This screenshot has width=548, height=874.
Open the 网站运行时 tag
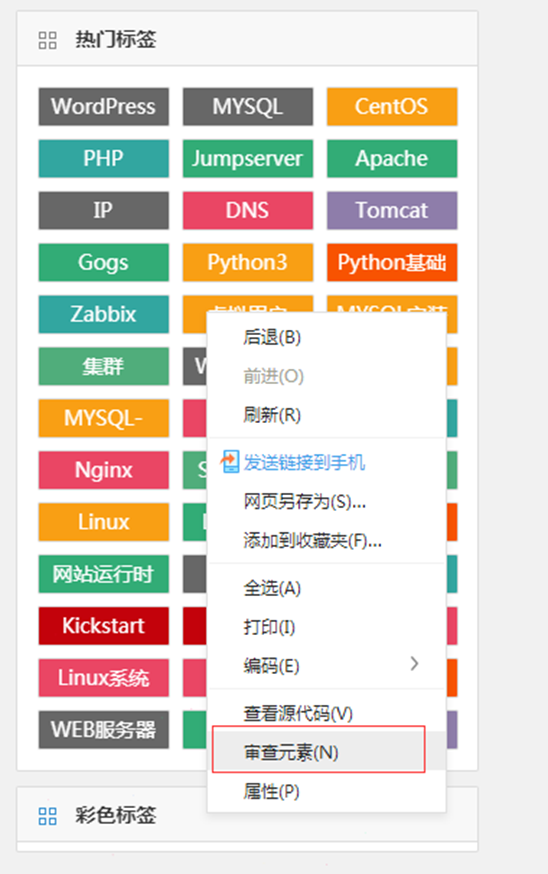click(104, 574)
